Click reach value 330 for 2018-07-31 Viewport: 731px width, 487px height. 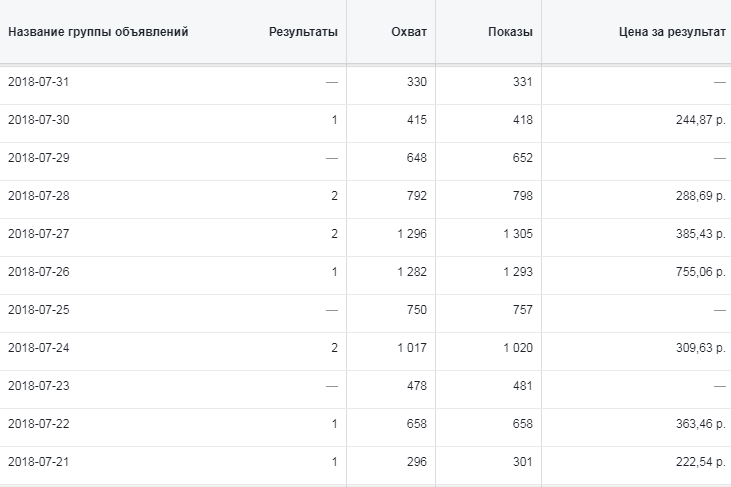[x=417, y=82]
